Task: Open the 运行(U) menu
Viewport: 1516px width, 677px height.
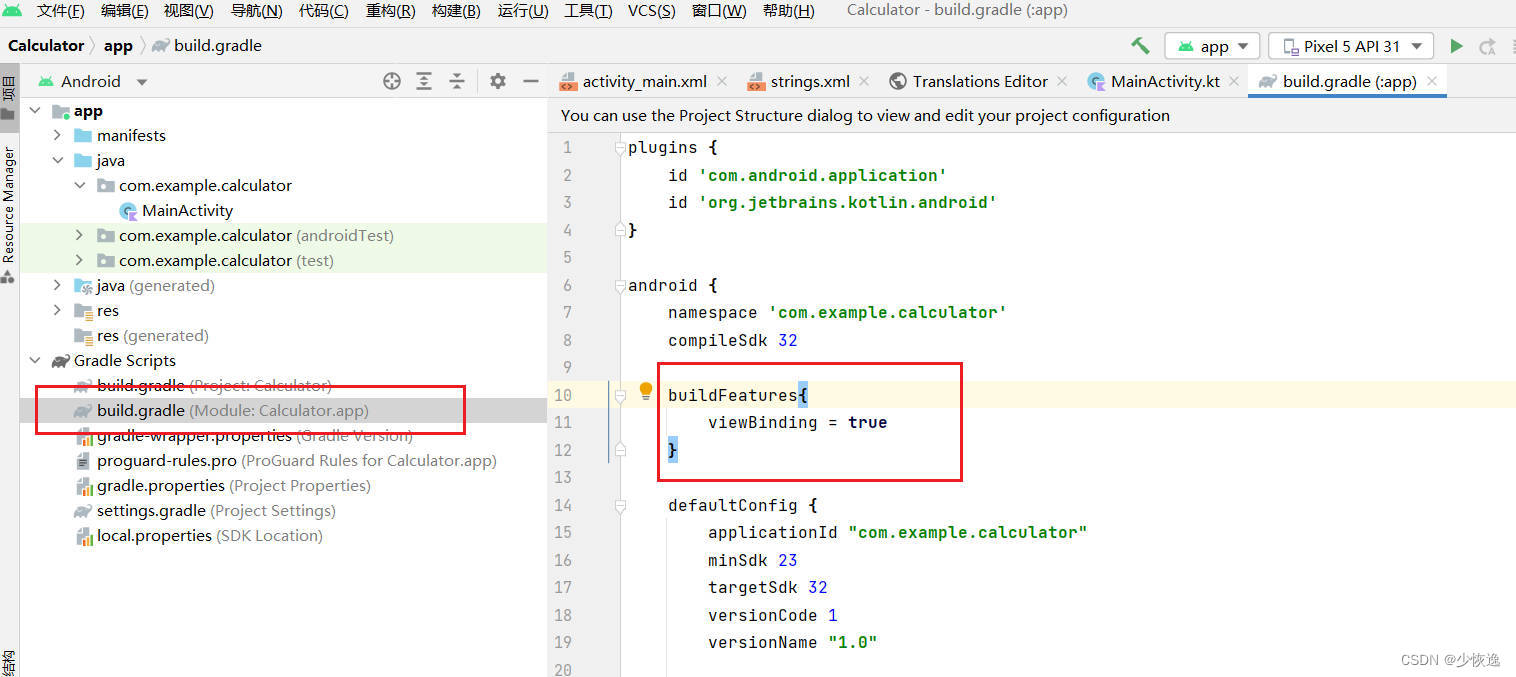Action: pos(523,11)
